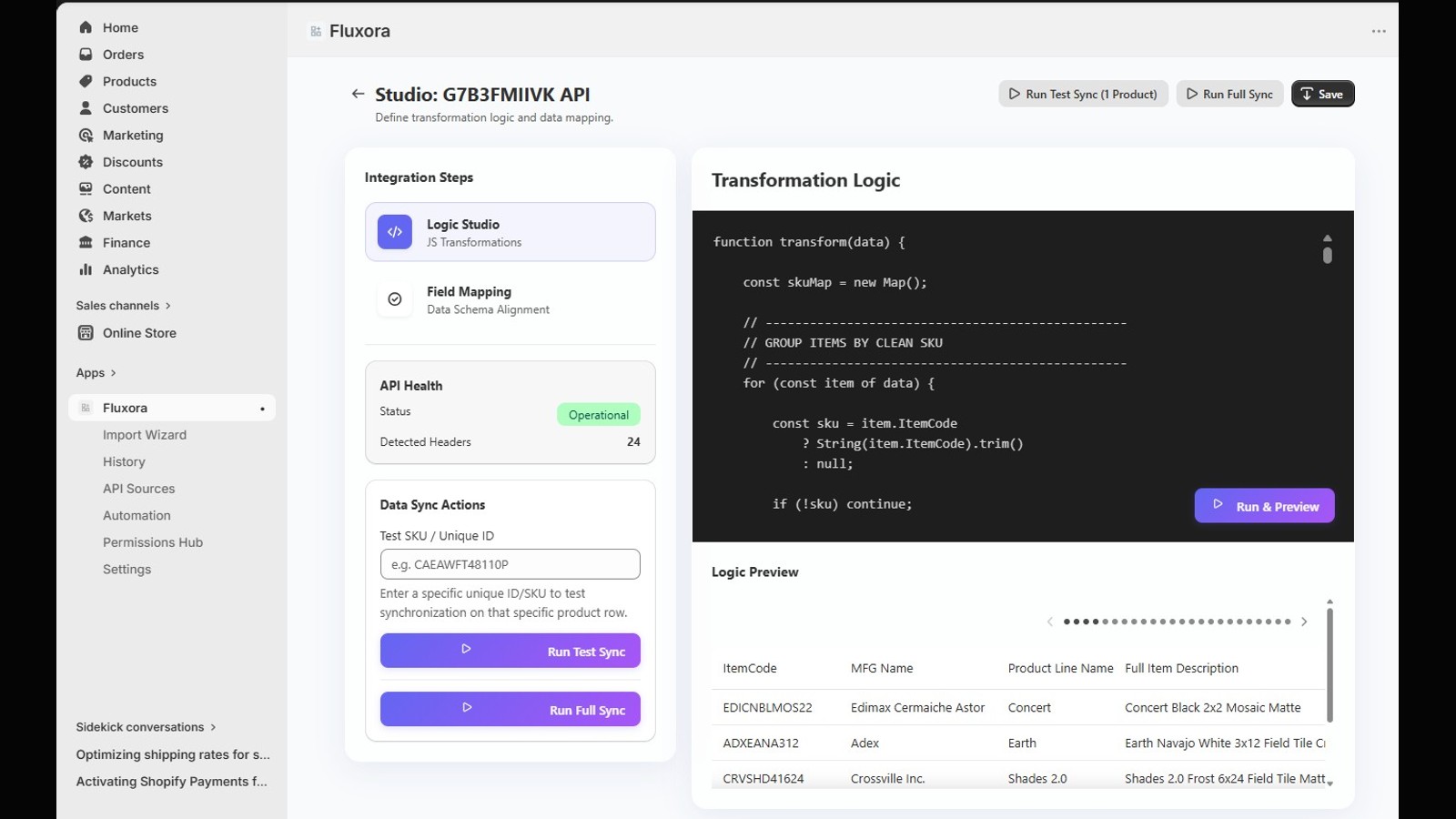This screenshot has height=819, width=1456.
Task: Click purple Run Full Sync button
Action: [510, 709]
